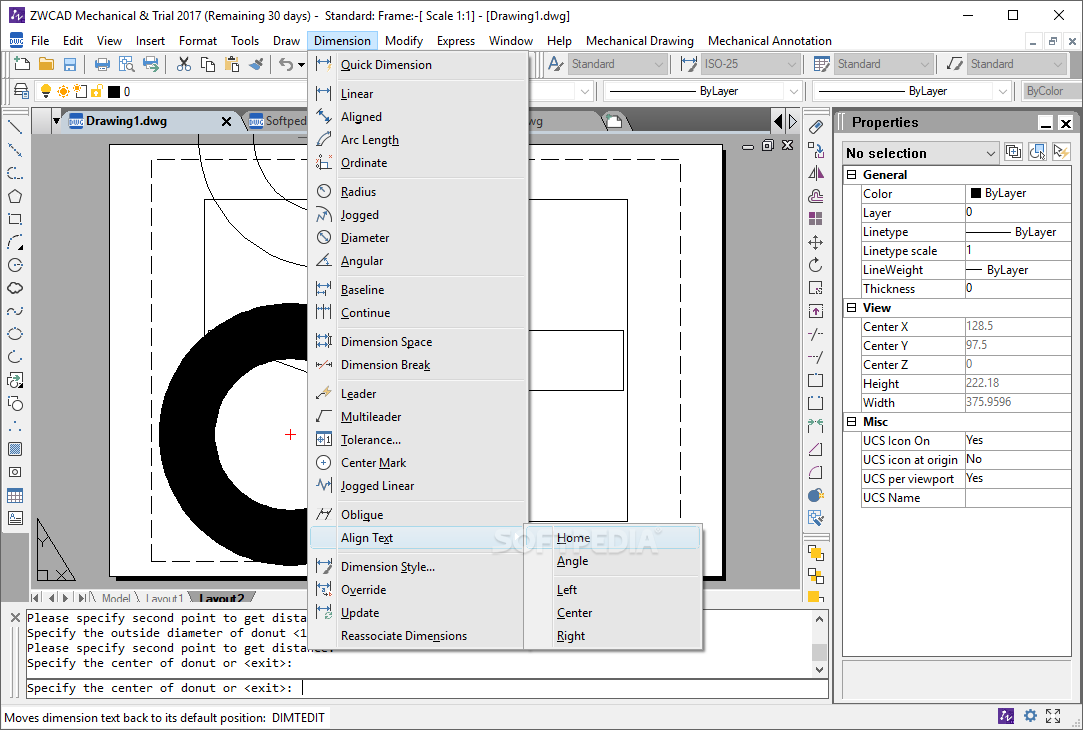Select the Move tool

[816, 242]
